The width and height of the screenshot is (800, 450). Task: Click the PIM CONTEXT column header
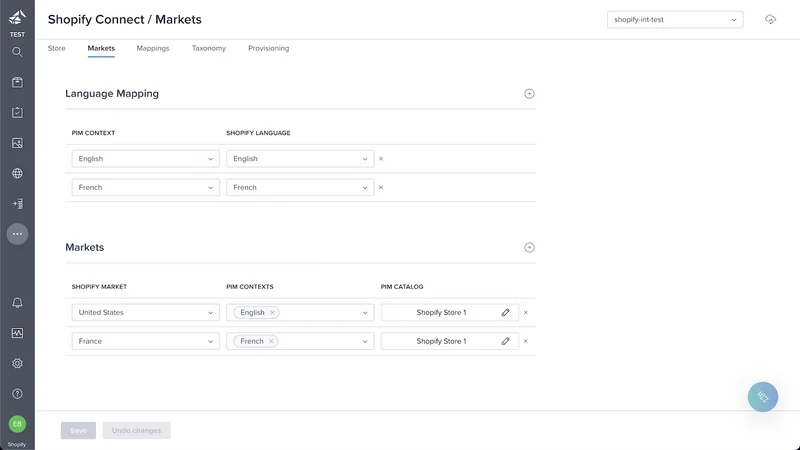coord(93,133)
